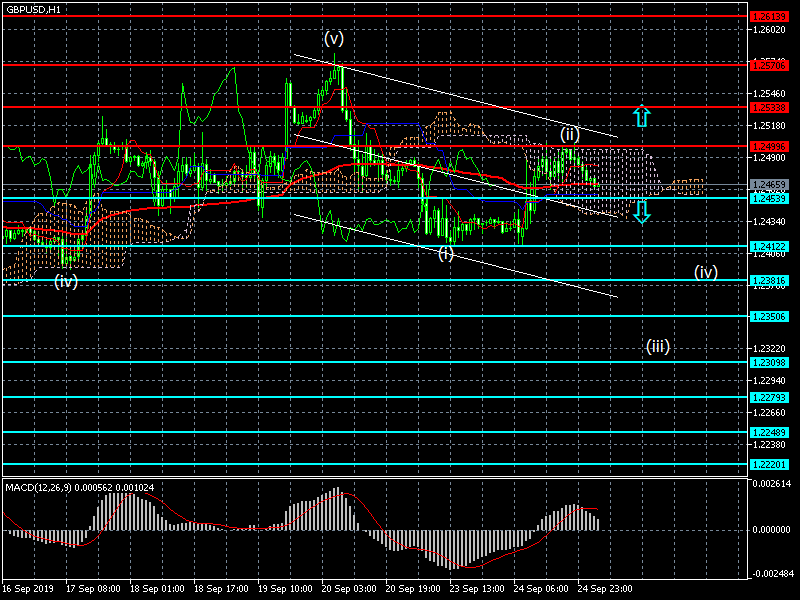Click the 16 Sep 2019 date label
Viewport: 800px width, 600px height.
tap(28, 589)
